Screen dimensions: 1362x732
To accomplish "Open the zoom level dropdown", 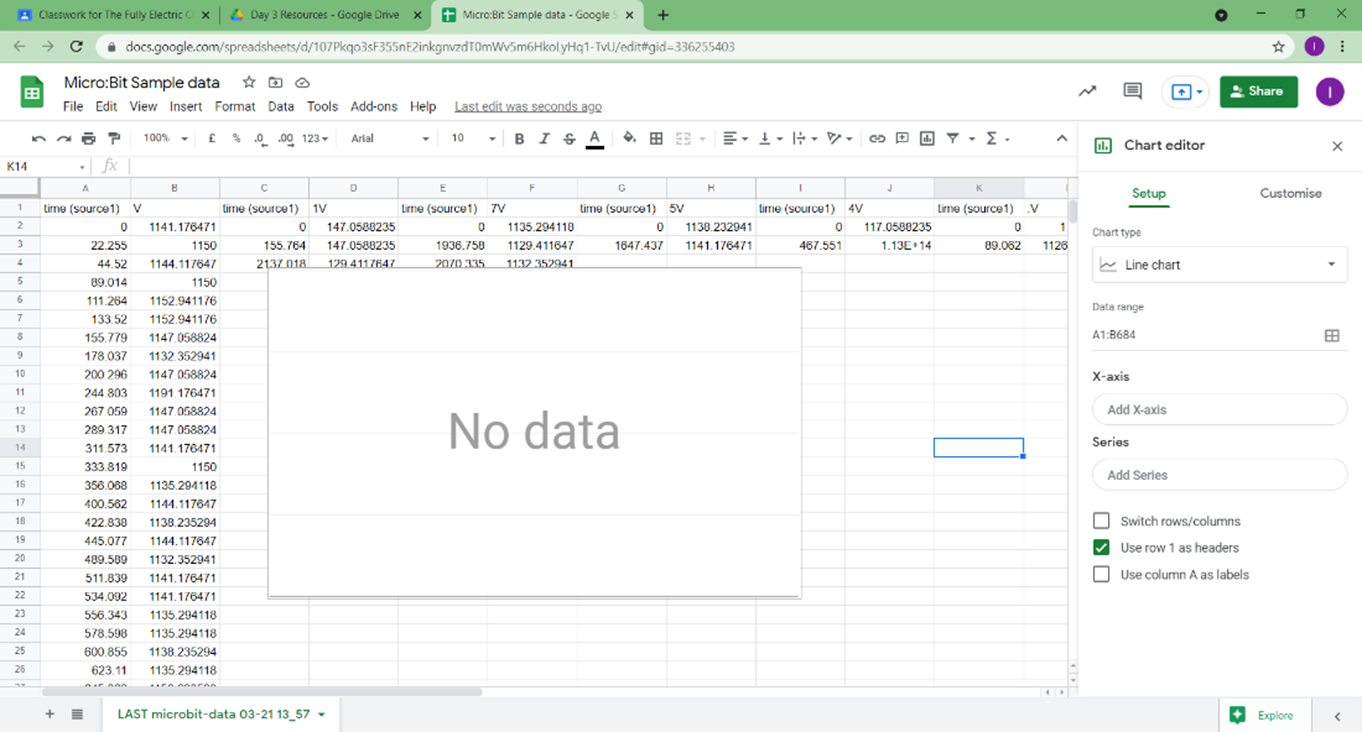I will (165, 139).
